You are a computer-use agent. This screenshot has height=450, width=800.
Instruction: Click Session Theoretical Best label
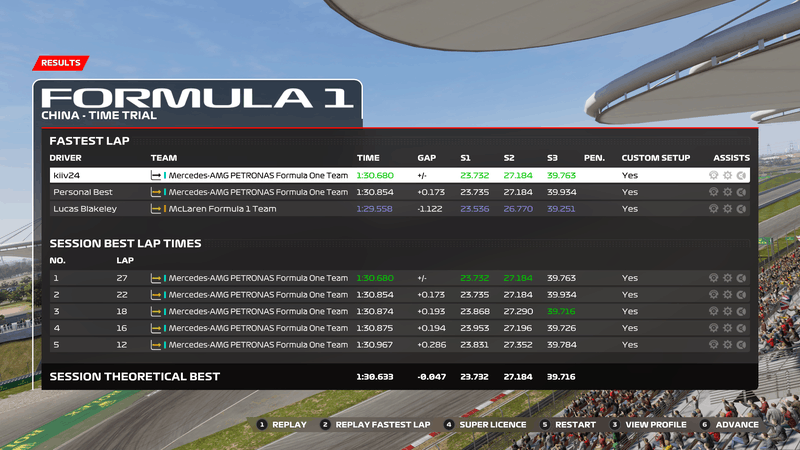tap(135, 377)
